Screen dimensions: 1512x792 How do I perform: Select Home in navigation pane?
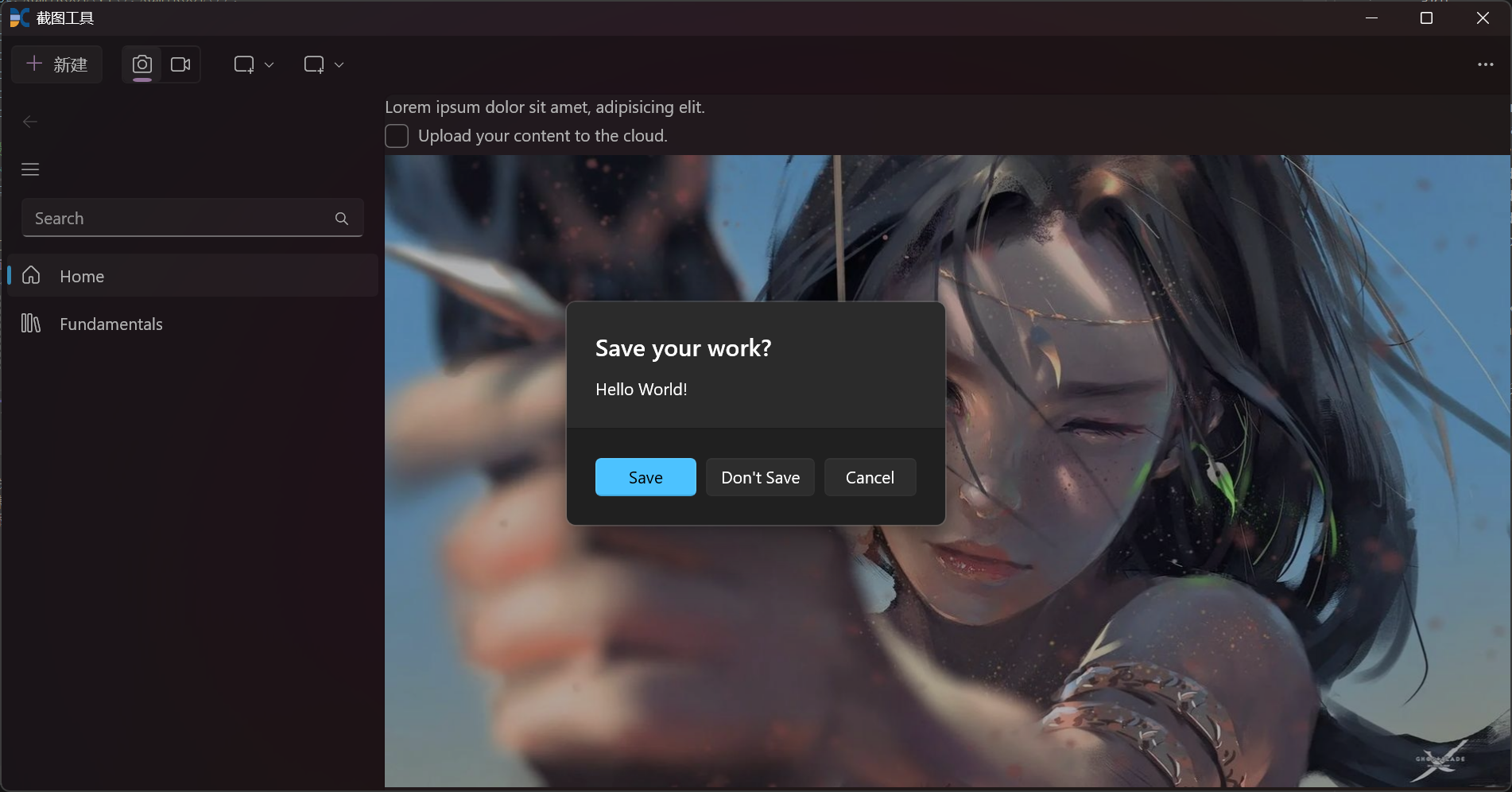pyautogui.click(x=192, y=276)
